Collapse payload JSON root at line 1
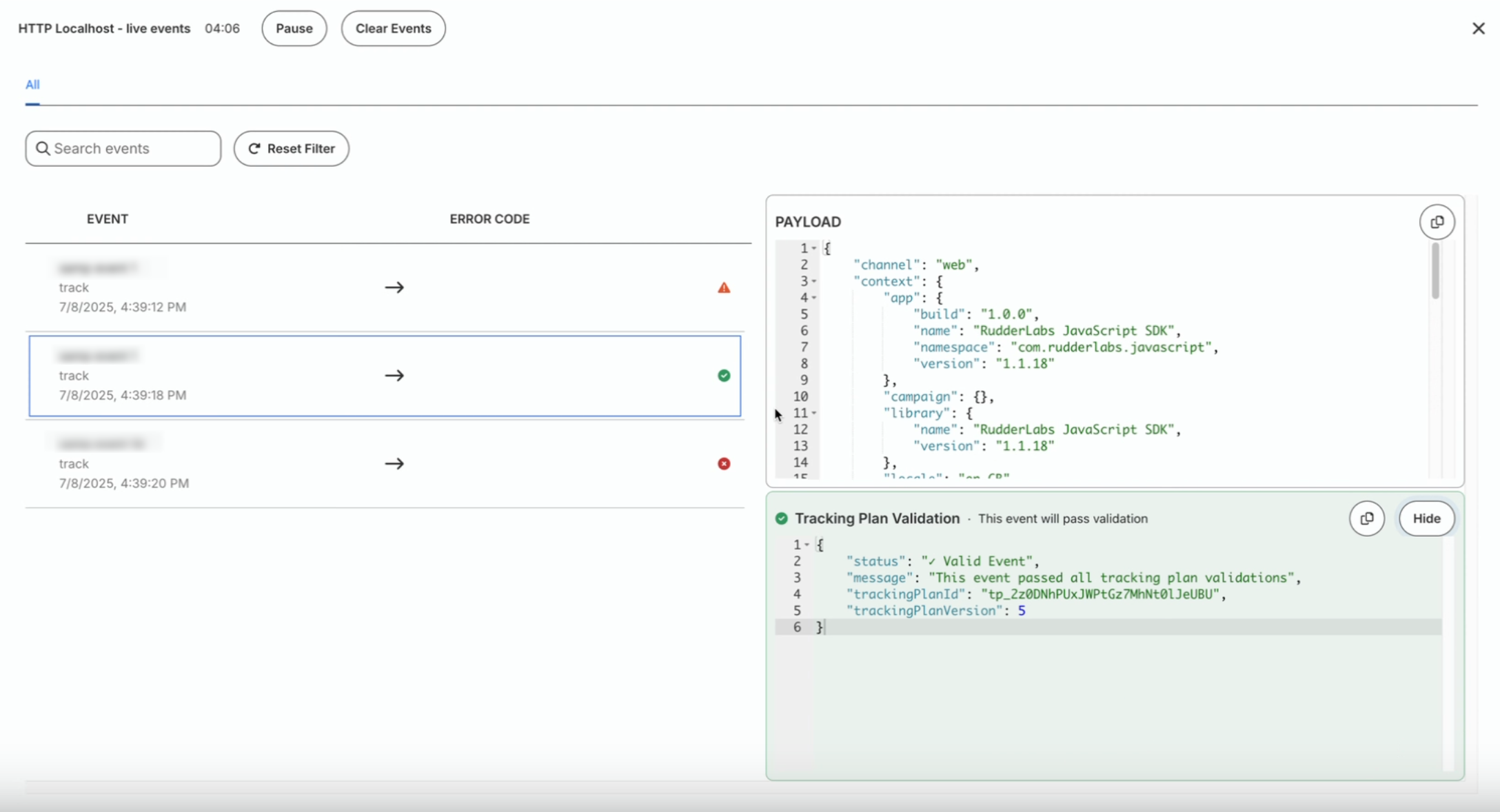 click(814, 248)
